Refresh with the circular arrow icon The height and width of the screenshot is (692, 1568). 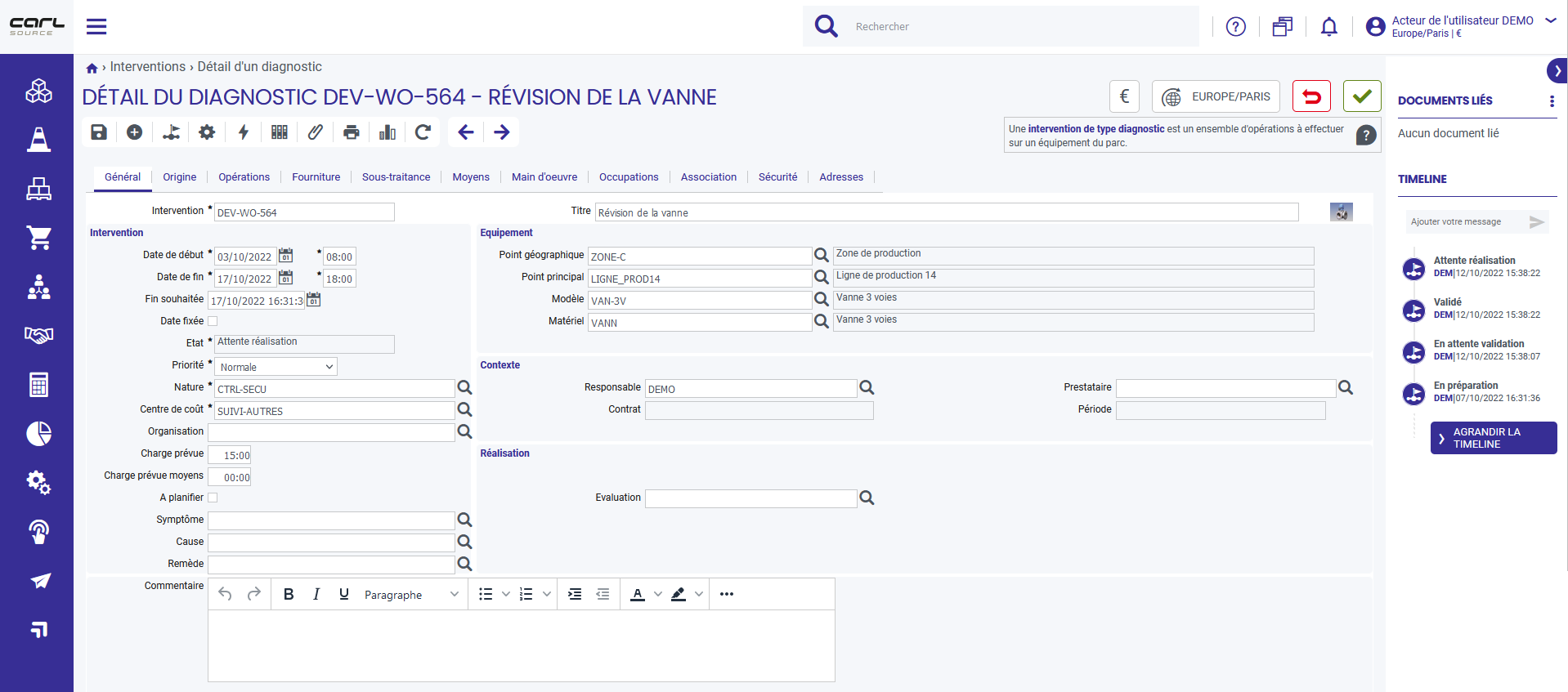[x=423, y=132]
